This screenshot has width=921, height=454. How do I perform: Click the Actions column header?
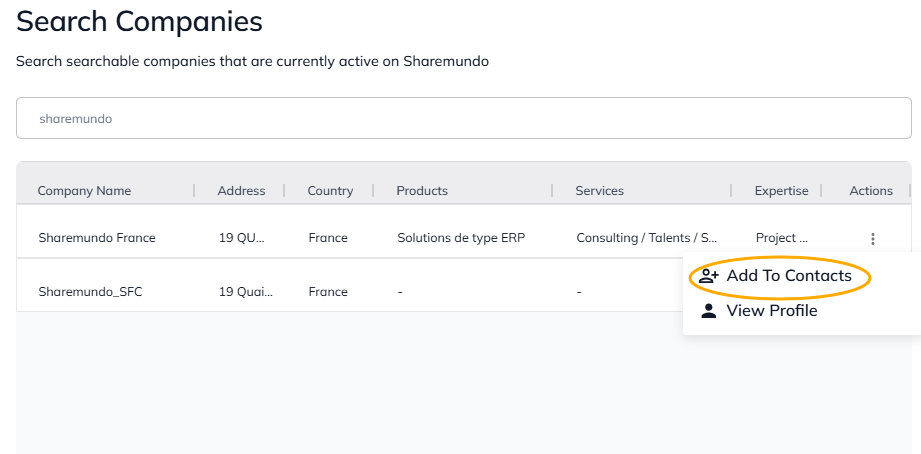tap(871, 191)
